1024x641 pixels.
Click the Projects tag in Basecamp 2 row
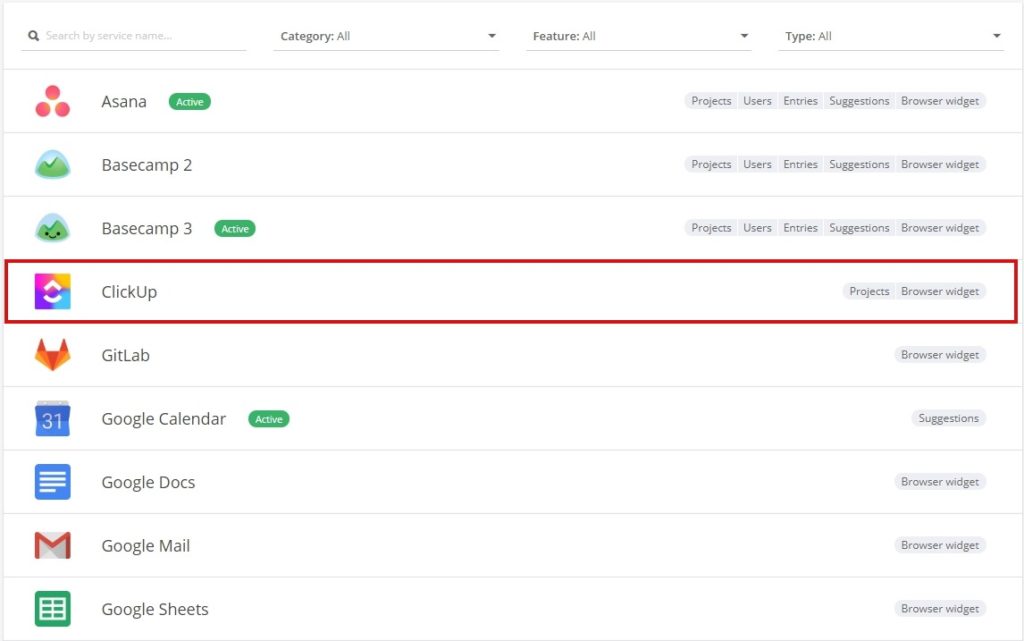(x=711, y=164)
